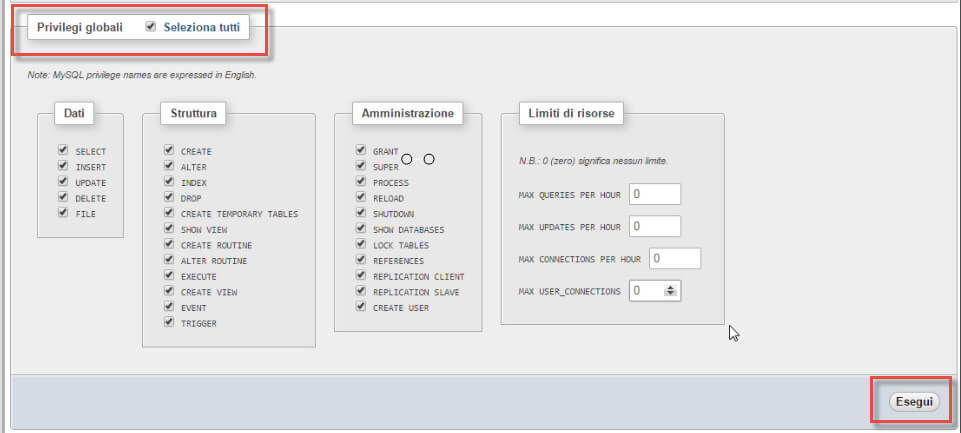
Task: Focus the MAX USER_CONNECTIONS field
Action: point(655,291)
